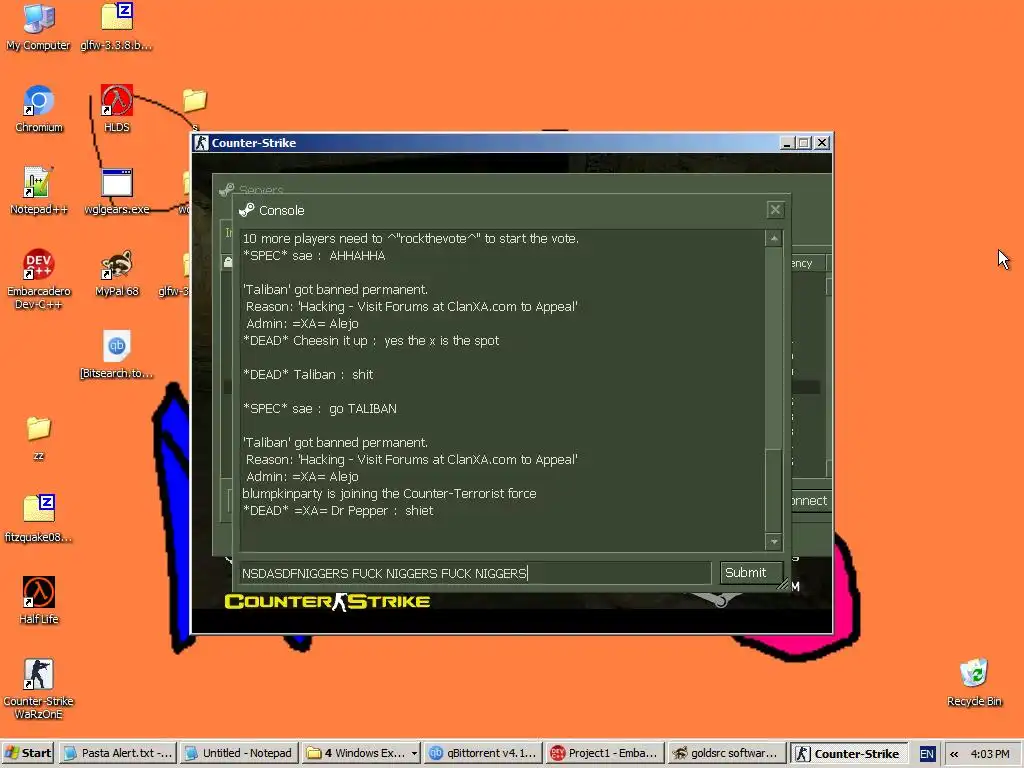Select the fitzquake08... archive icon
This screenshot has height=768, width=1024.
point(39,519)
